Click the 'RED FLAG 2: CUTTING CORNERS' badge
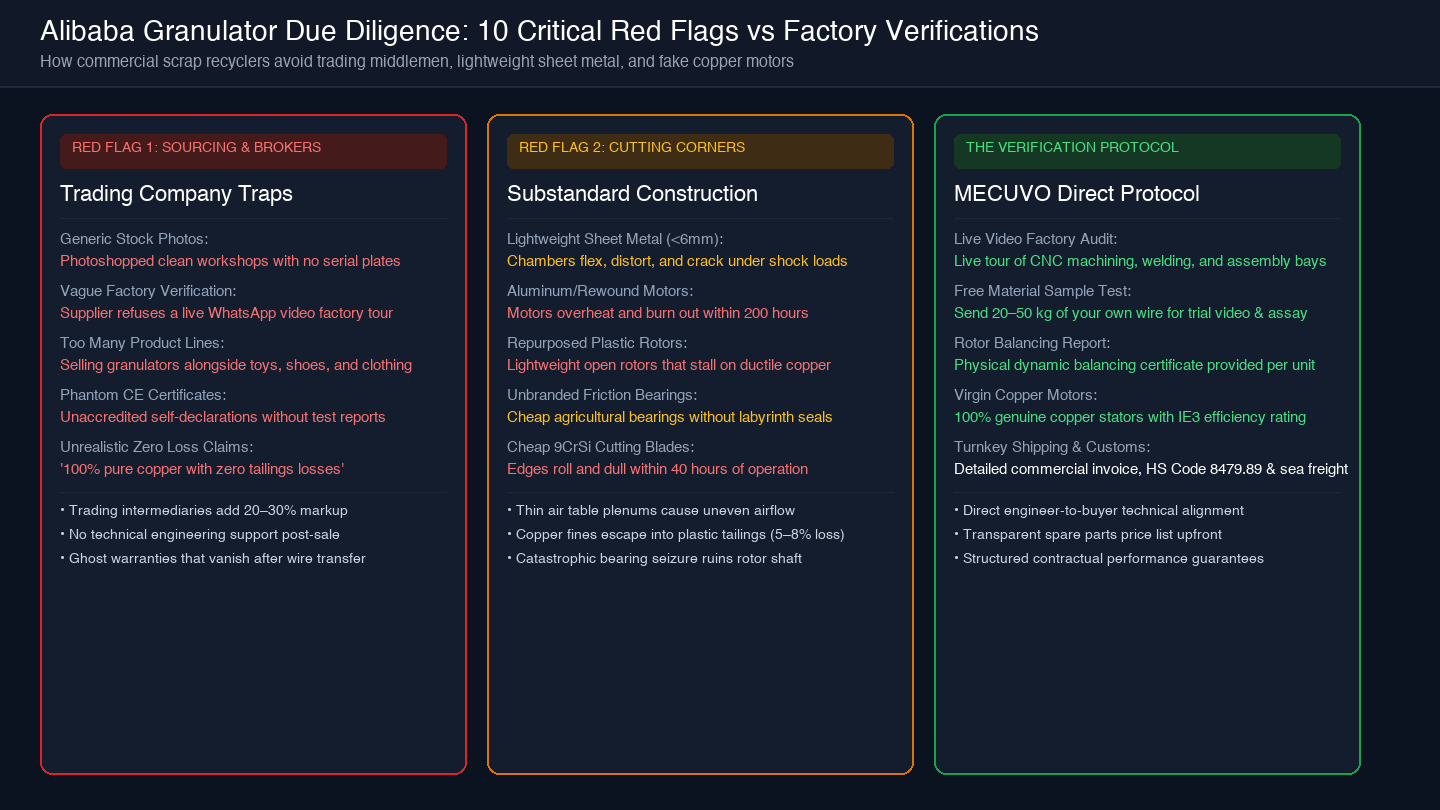This screenshot has width=1440, height=810. pyautogui.click(x=700, y=151)
